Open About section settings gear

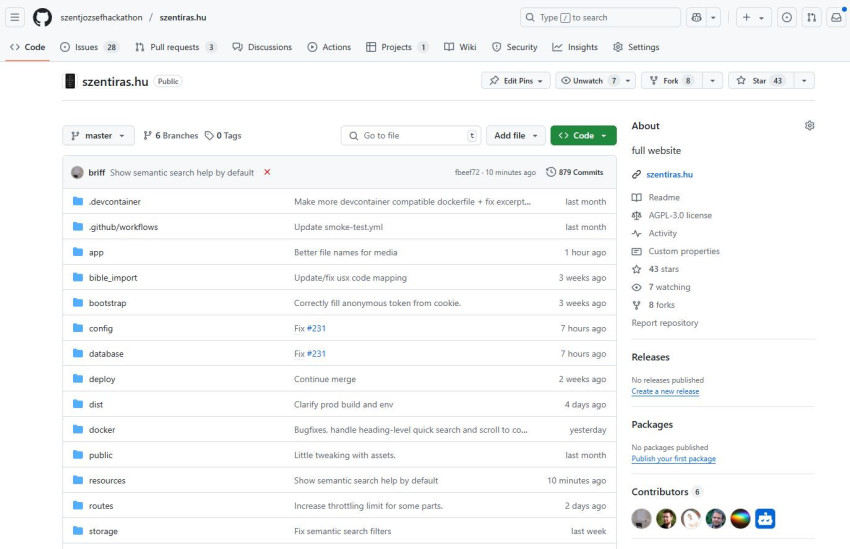(x=809, y=125)
